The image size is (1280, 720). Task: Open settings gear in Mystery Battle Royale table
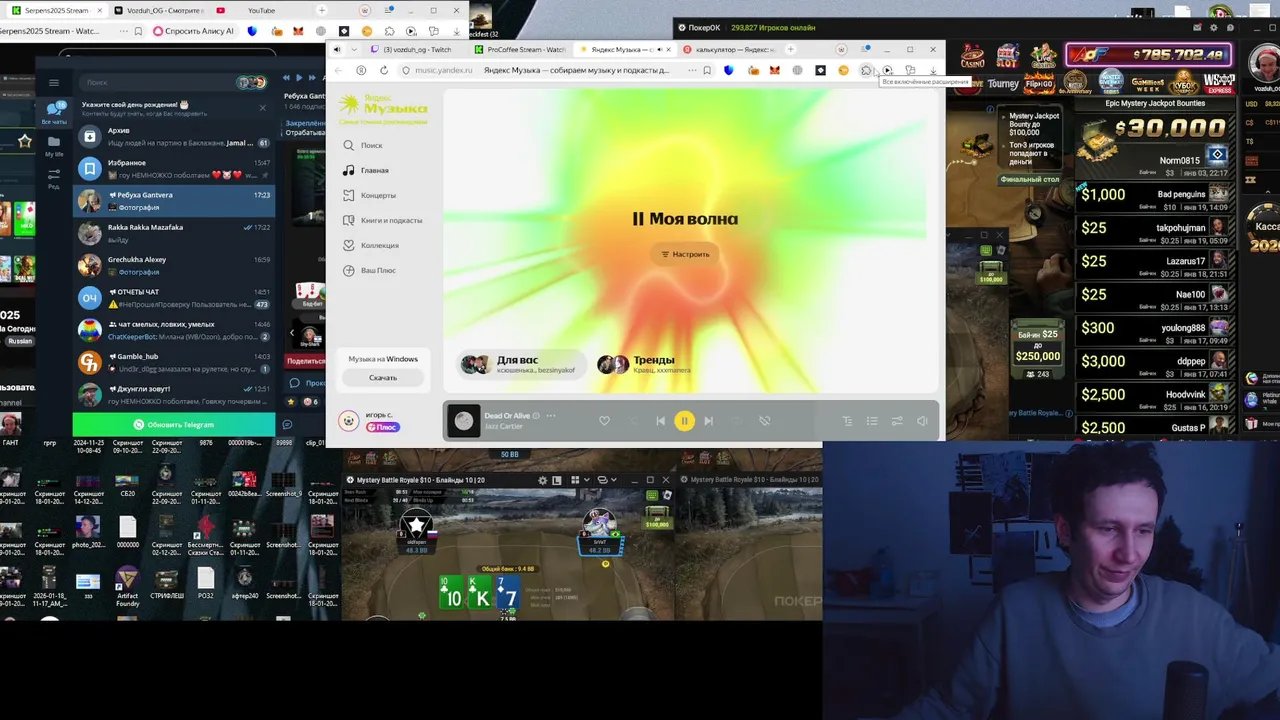543,480
